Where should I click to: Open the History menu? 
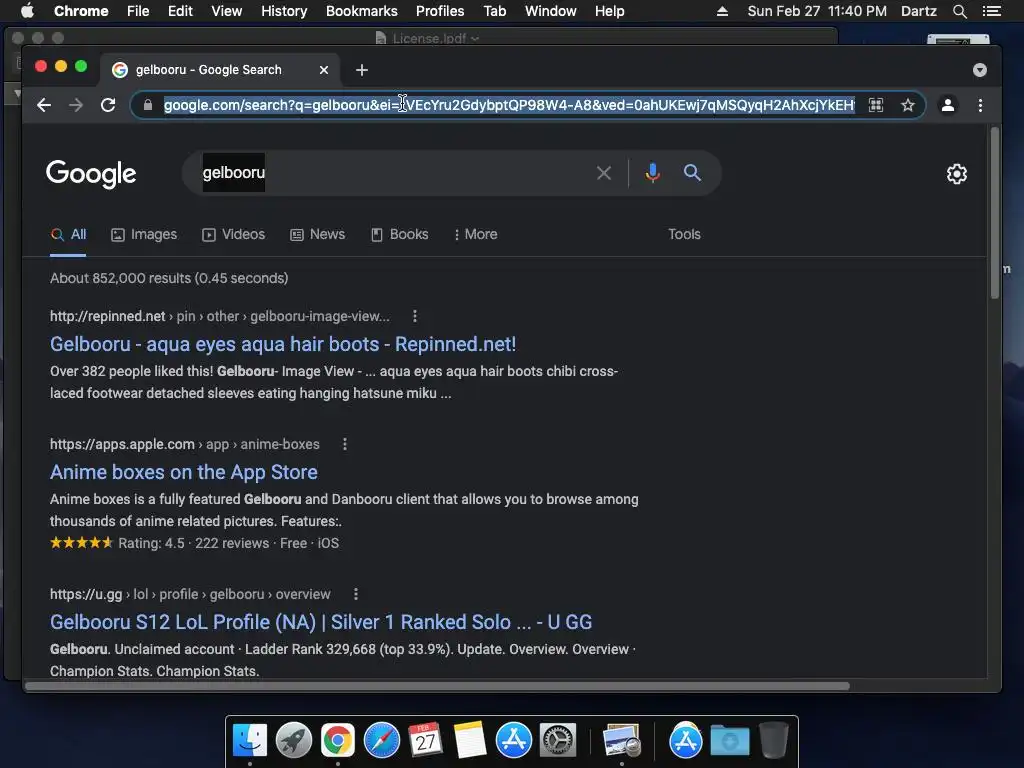pyautogui.click(x=284, y=11)
